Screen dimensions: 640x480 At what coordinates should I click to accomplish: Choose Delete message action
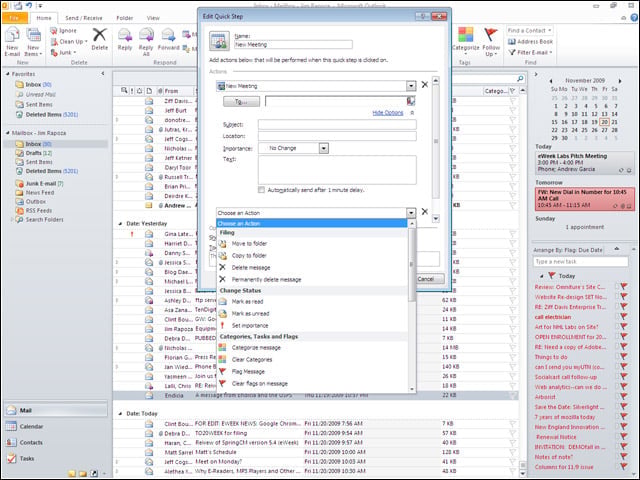tap(312, 268)
